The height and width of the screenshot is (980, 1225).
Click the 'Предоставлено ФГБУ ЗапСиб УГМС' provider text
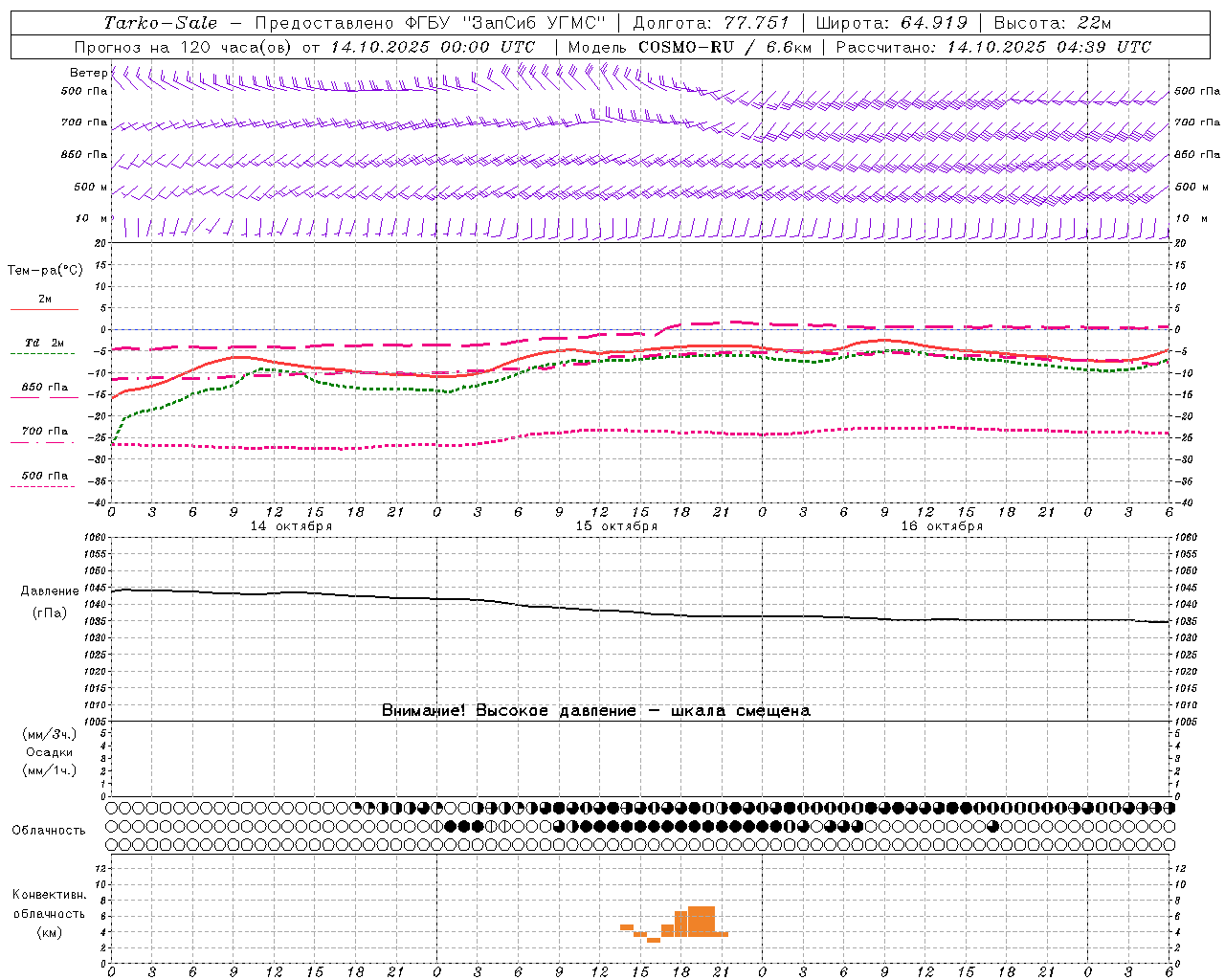tap(431, 23)
